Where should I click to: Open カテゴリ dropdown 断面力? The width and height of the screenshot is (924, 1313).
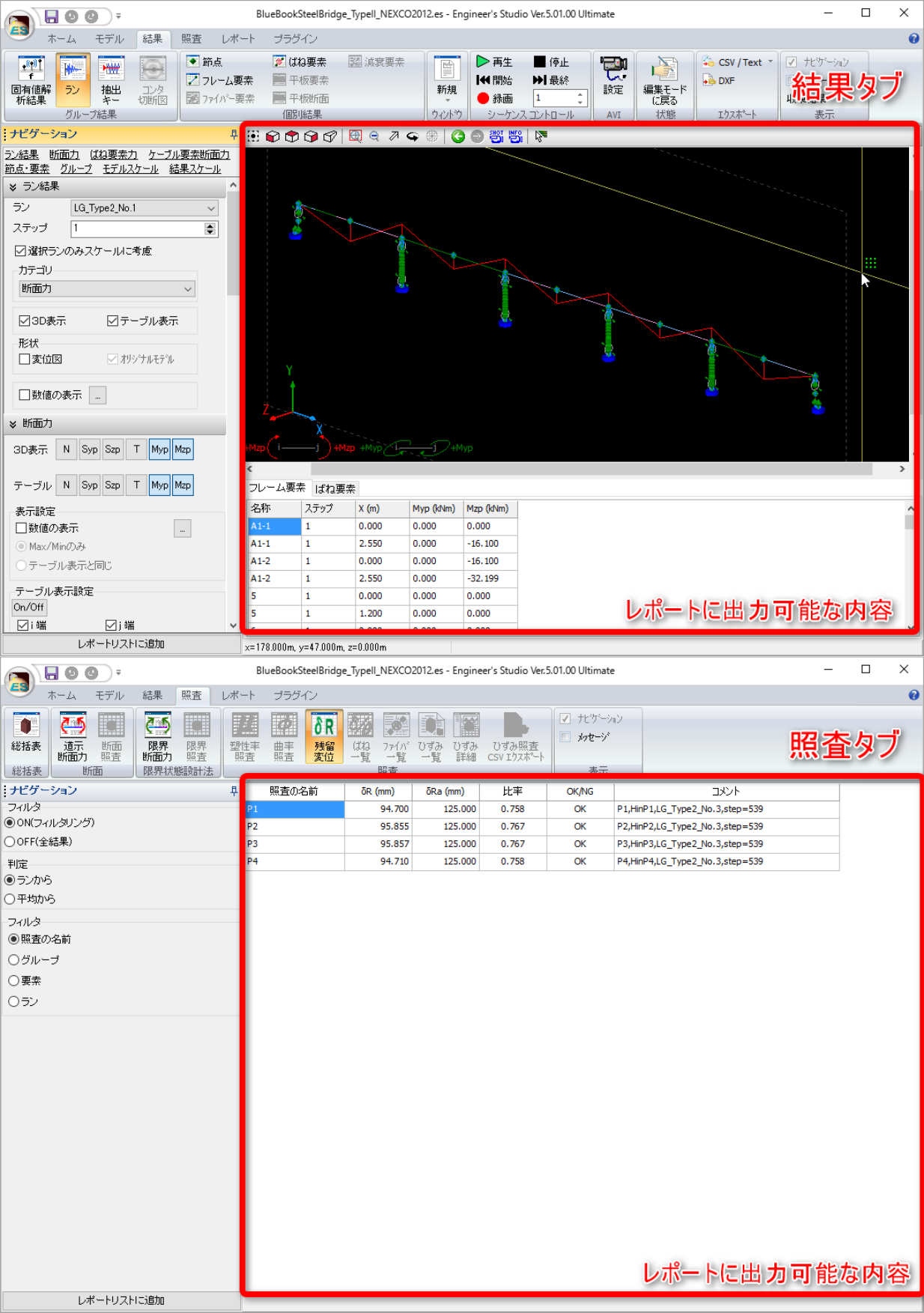107,288
